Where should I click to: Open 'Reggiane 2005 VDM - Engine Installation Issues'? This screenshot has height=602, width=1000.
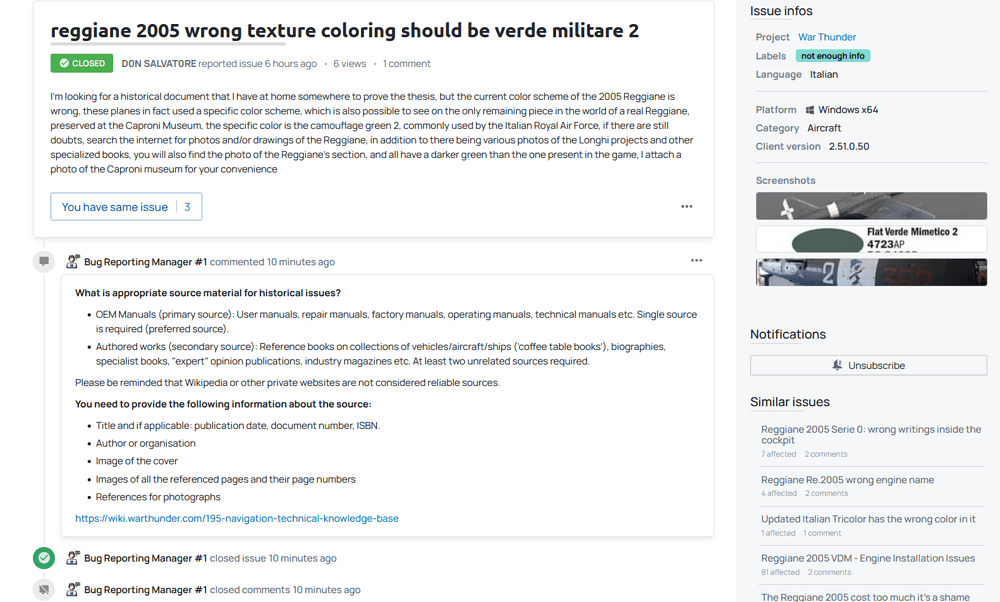(867, 558)
